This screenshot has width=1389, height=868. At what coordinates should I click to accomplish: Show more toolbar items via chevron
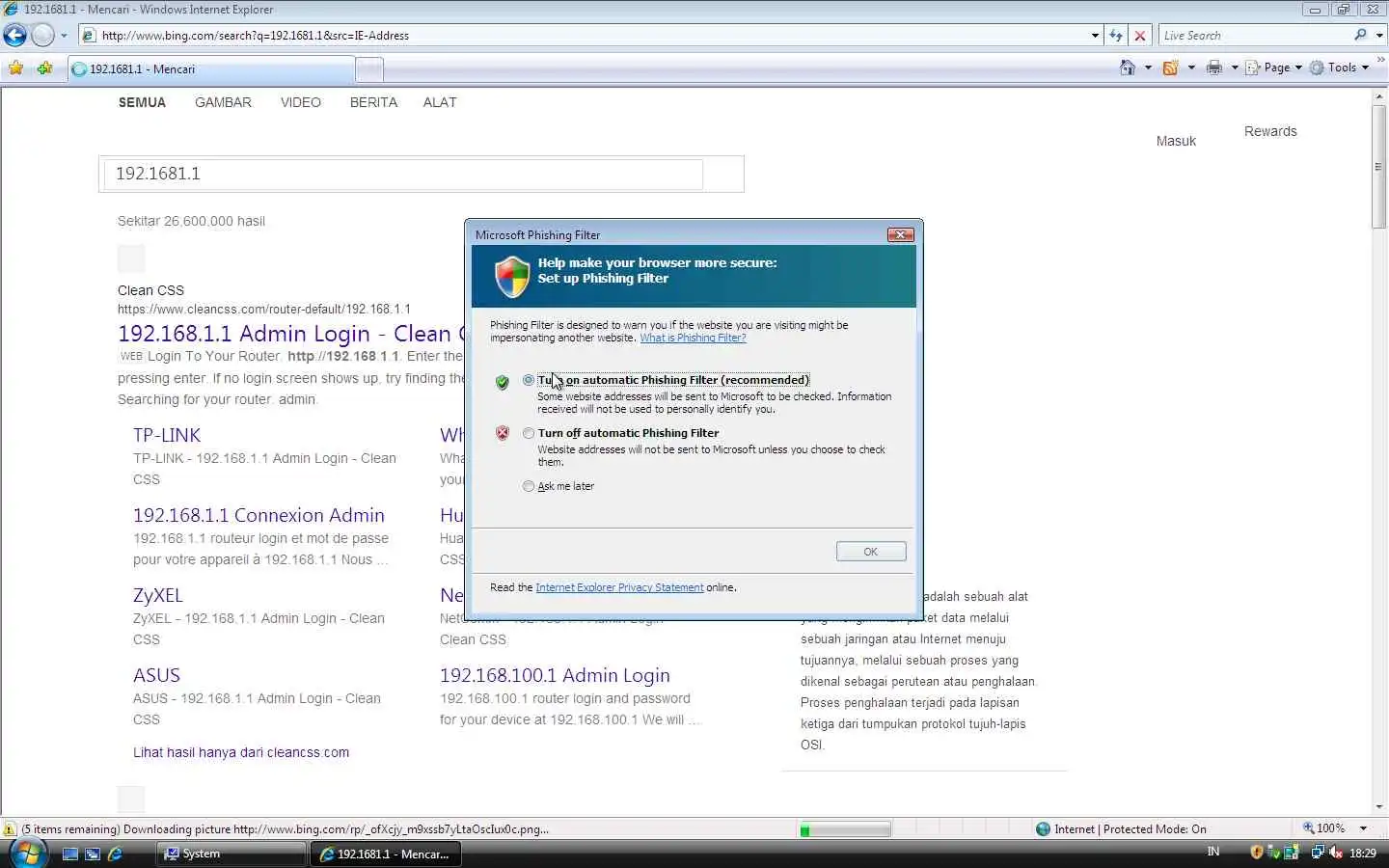pyautogui.click(x=1380, y=60)
